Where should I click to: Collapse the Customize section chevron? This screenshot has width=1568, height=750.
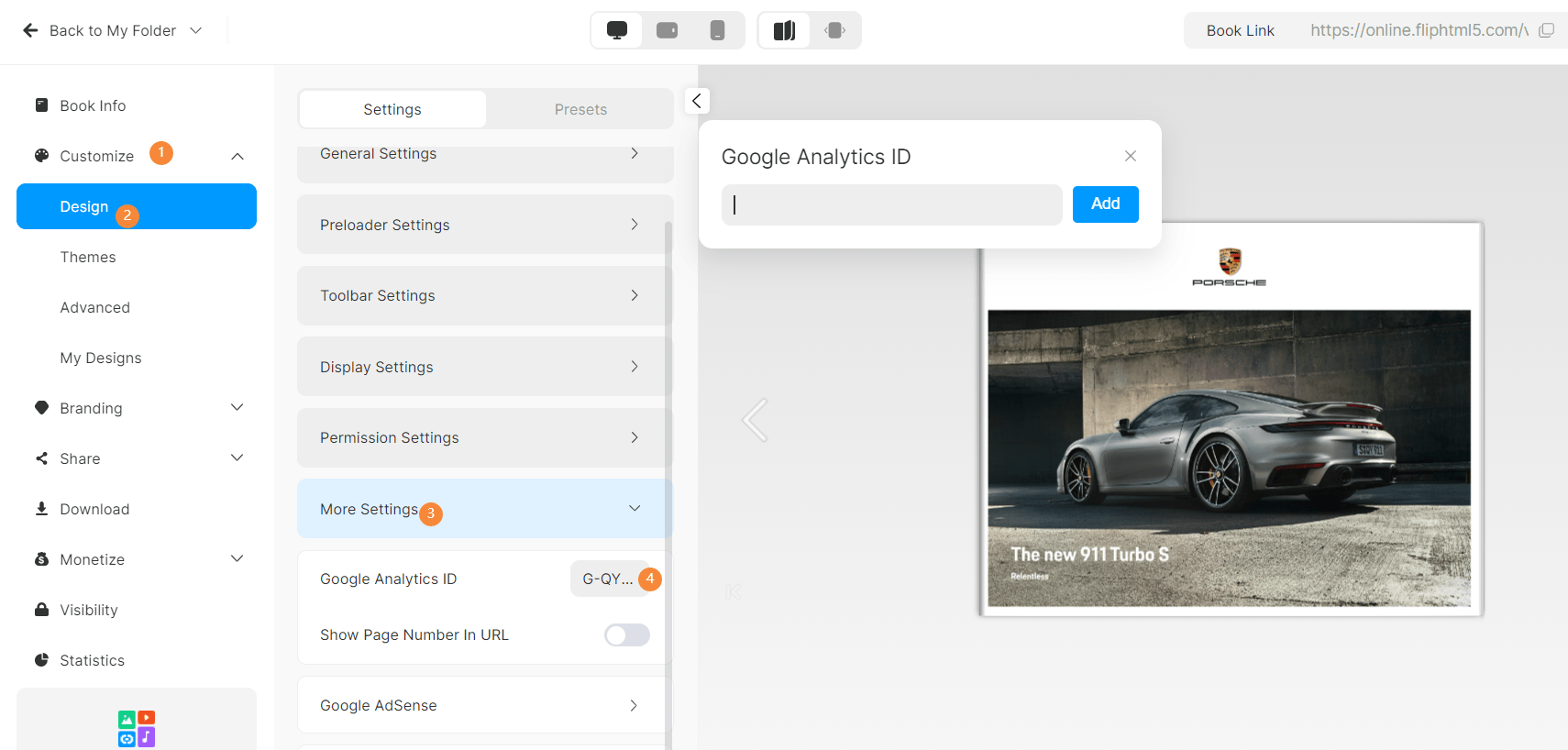(237, 156)
